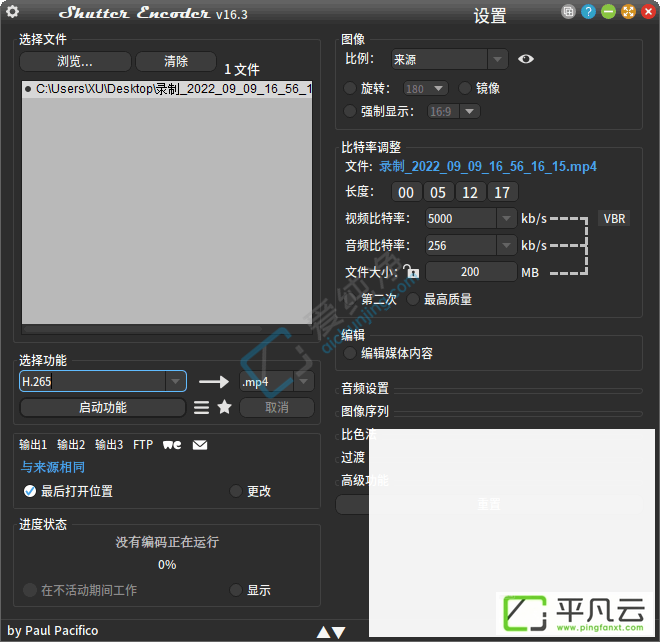
Task: Open the H.265 function dropdown arrow
Action: 175,382
